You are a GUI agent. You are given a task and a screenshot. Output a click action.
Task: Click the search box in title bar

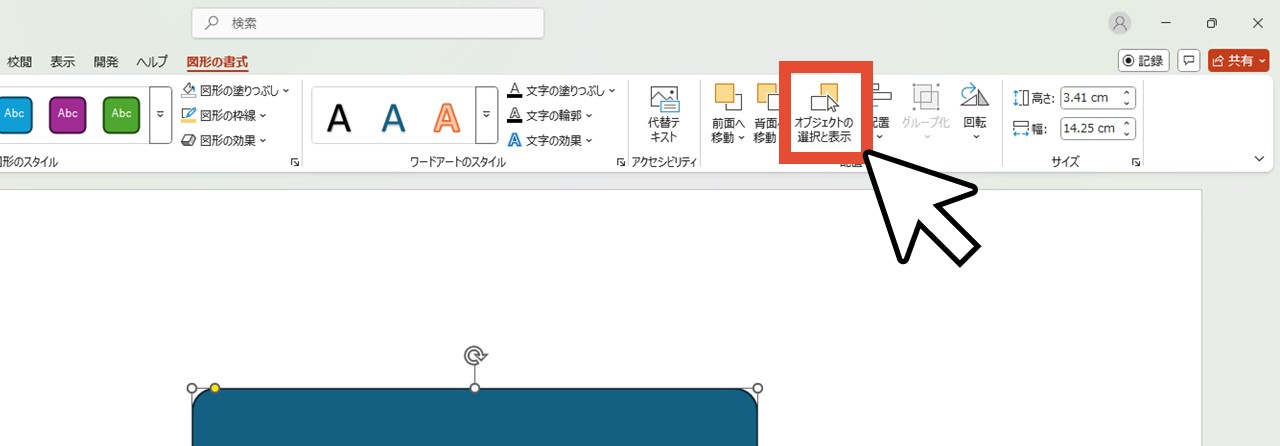[x=368, y=23]
